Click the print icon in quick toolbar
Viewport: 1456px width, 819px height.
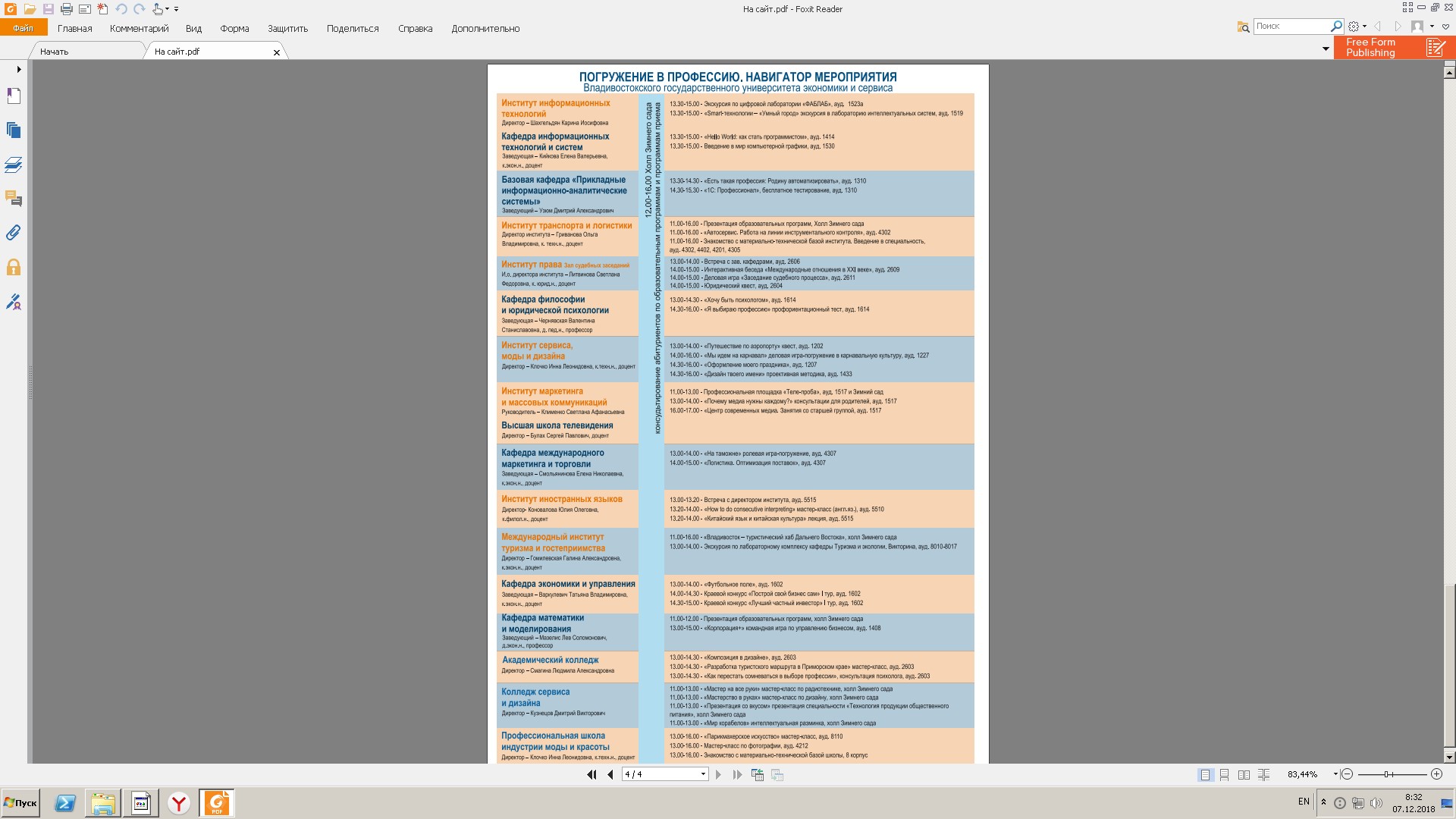[67, 9]
